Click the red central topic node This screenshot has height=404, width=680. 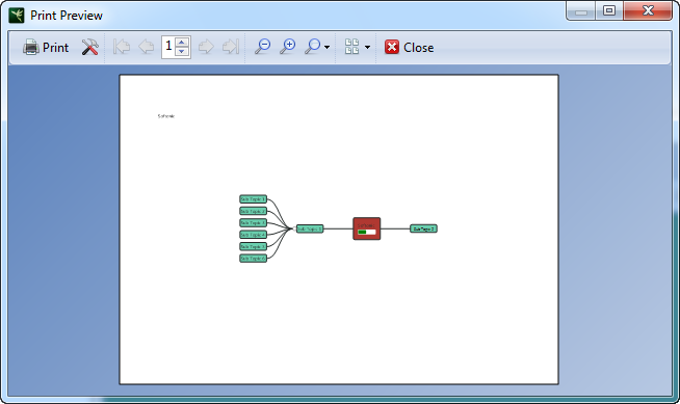point(366,228)
